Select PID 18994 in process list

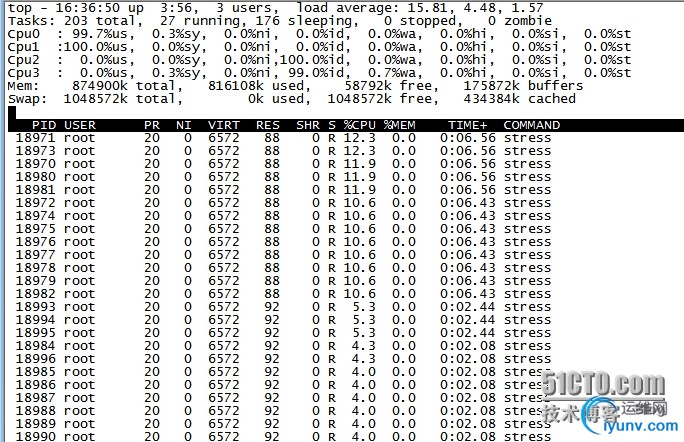pos(36,320)
